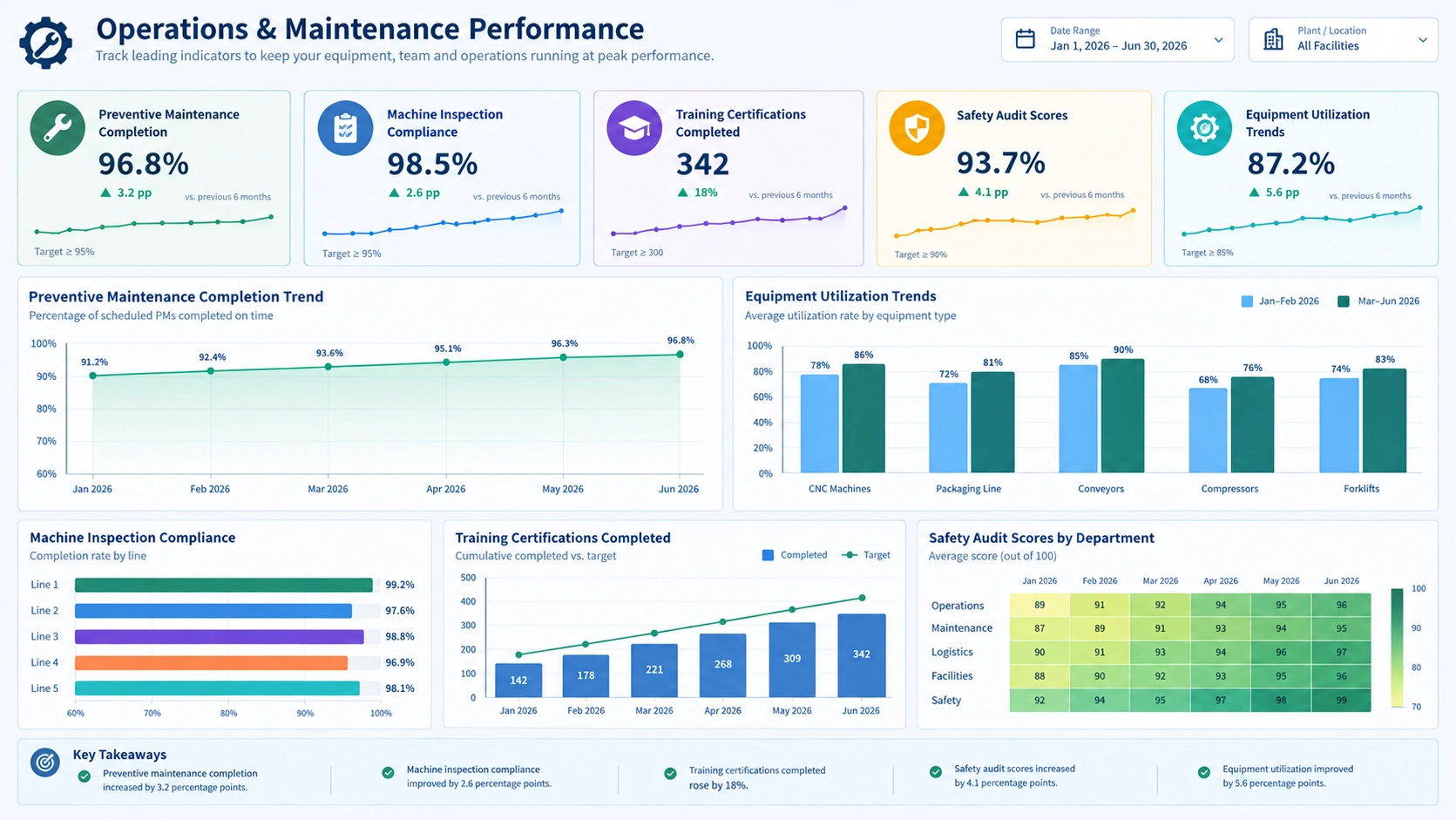Click the 'Target ≥ 300' text
Viewport: 1456px width, 820px height.
637,253
